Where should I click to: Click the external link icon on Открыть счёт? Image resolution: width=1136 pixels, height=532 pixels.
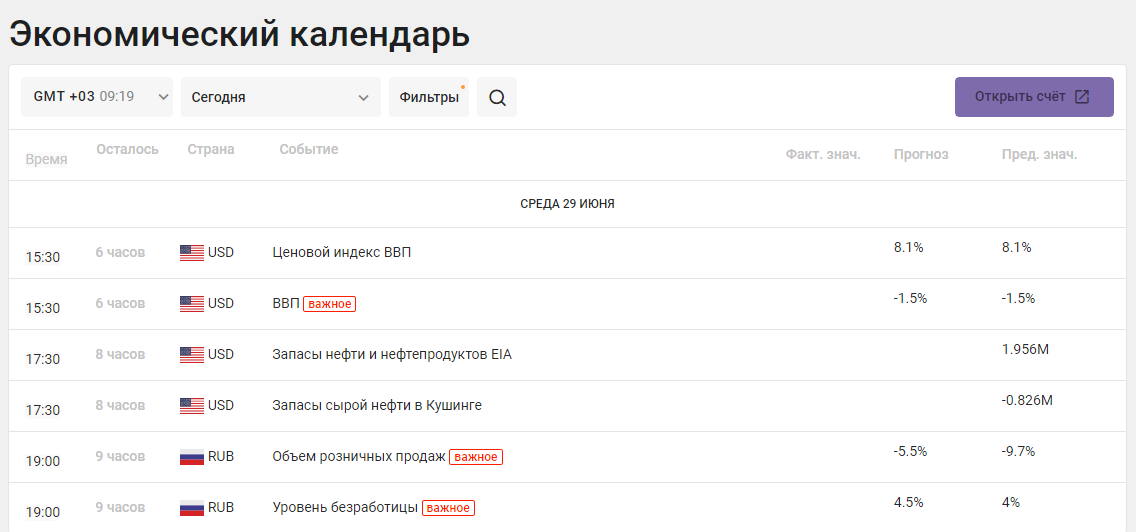(1082, 97)
